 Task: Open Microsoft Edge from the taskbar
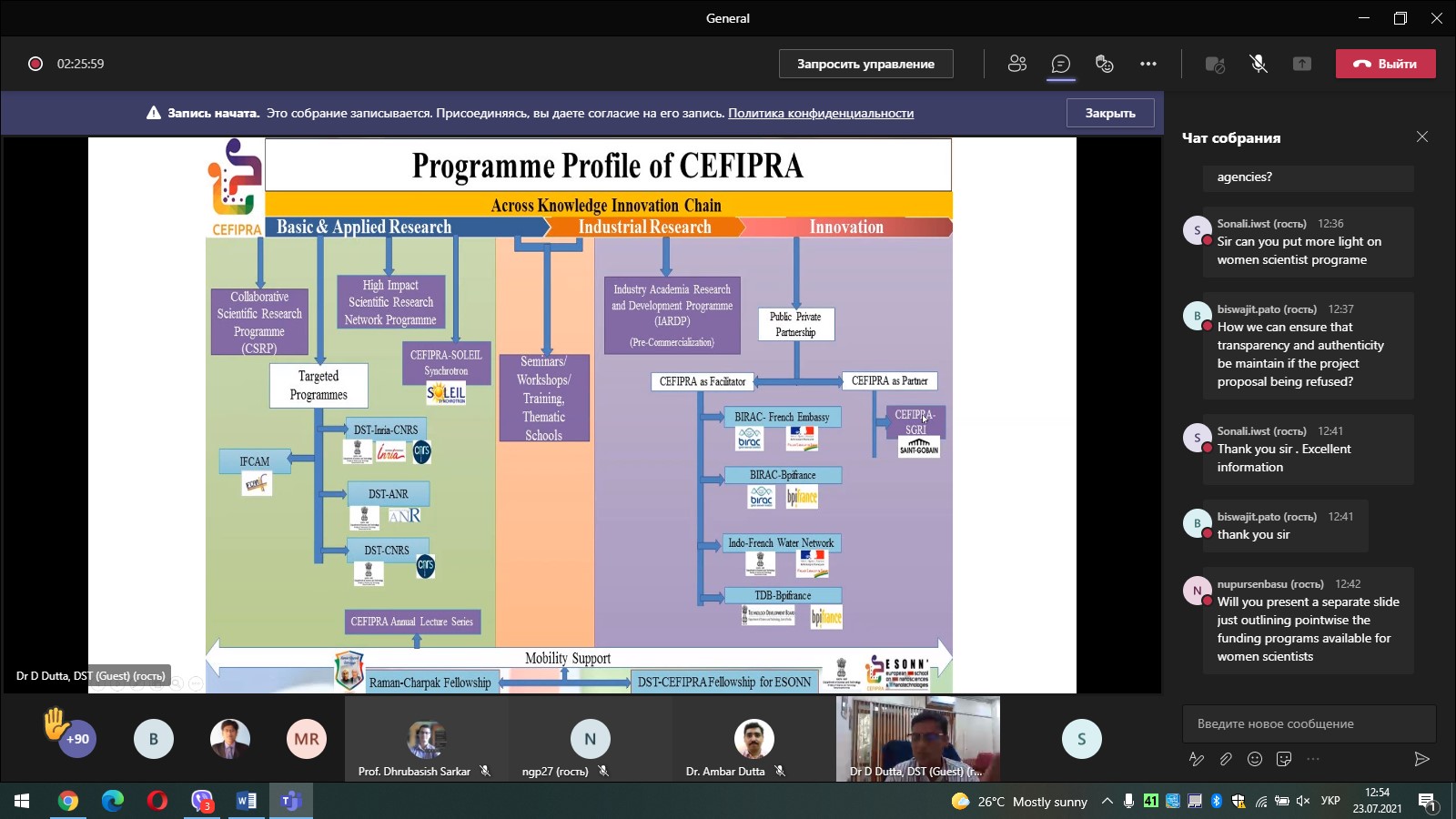112,801
